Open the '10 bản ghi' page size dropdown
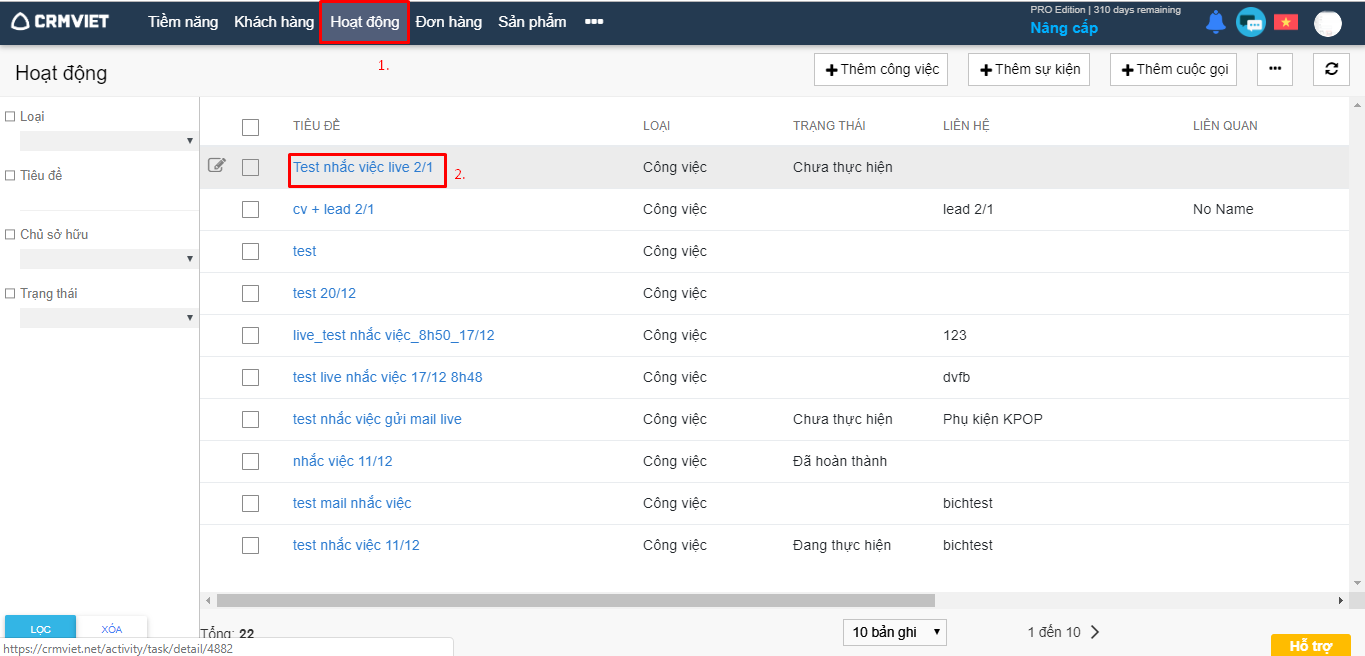Screen dimensions: 1365x656 click(x=894, y=632)
